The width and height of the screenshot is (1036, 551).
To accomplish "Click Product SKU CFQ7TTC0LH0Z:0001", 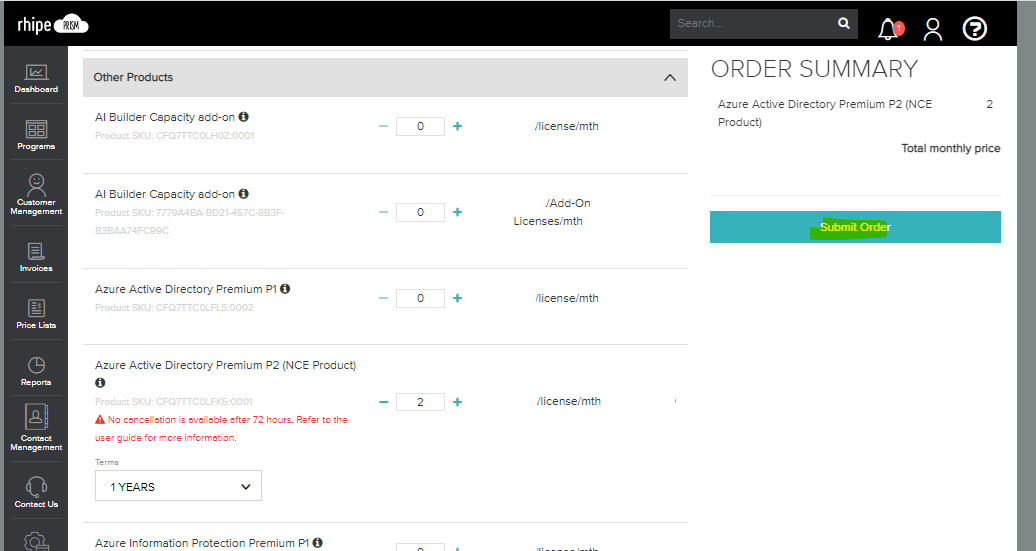I will coord(174,135).
